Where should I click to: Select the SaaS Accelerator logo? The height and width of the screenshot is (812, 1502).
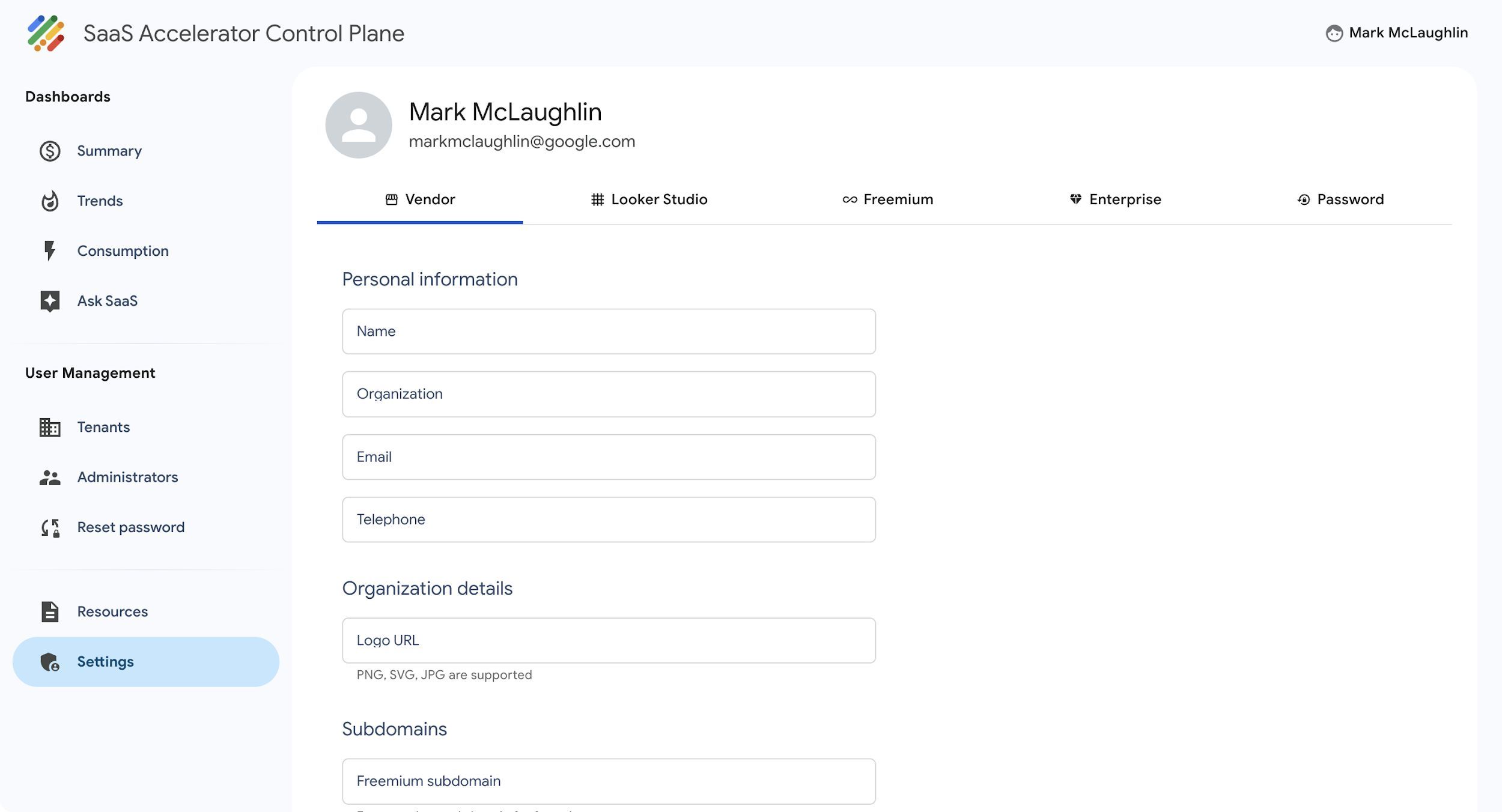point(45,34)
